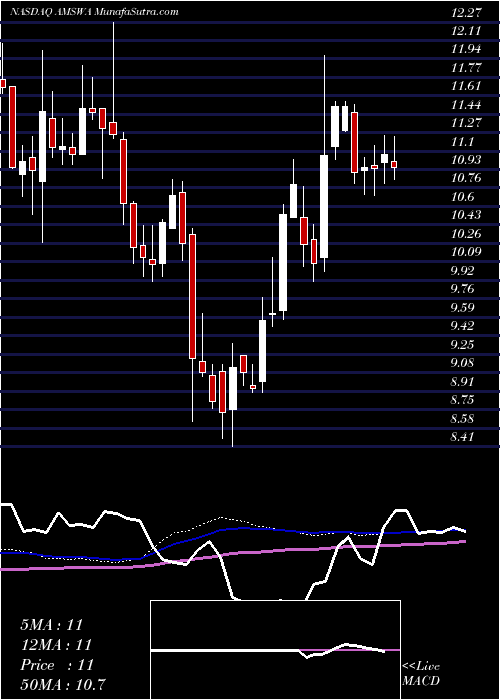
Task: Select the 11.44 price axis label
Action: click(x=466, y=105)
